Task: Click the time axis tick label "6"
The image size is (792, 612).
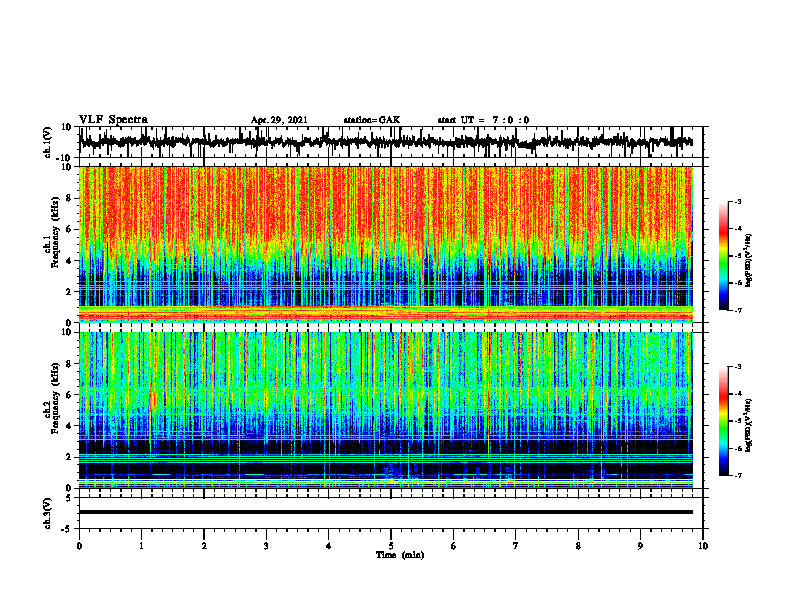Action: (x=454, y=546)
